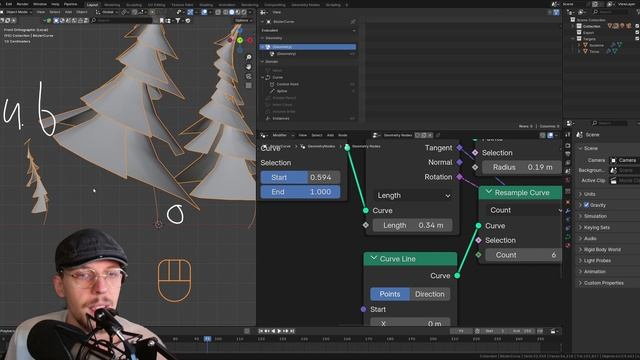Toggle perspective/orthographic grid icon
The height and width of the screenshot is (360, 640).
249,85
